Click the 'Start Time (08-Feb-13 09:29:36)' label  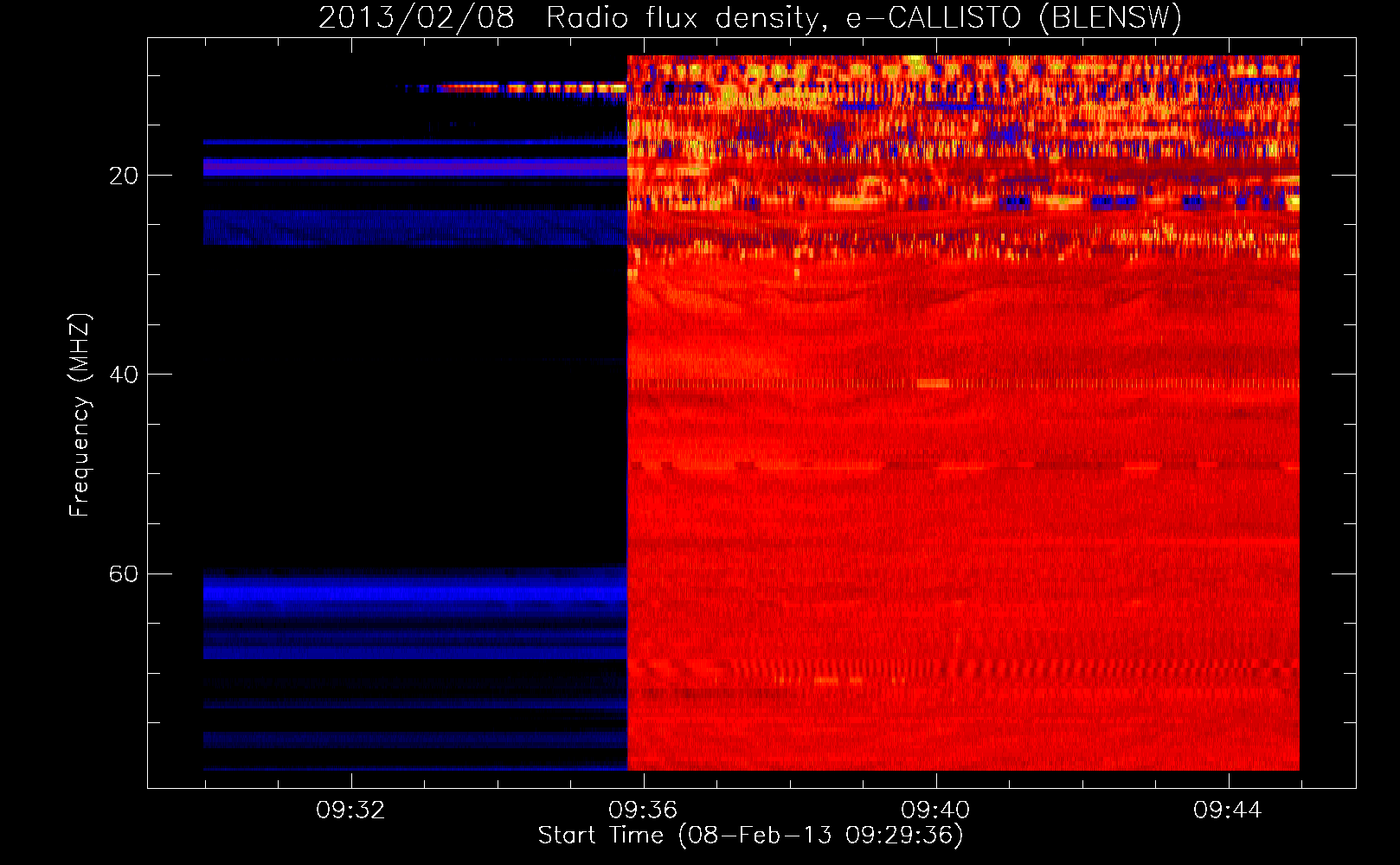coord(751,836)
